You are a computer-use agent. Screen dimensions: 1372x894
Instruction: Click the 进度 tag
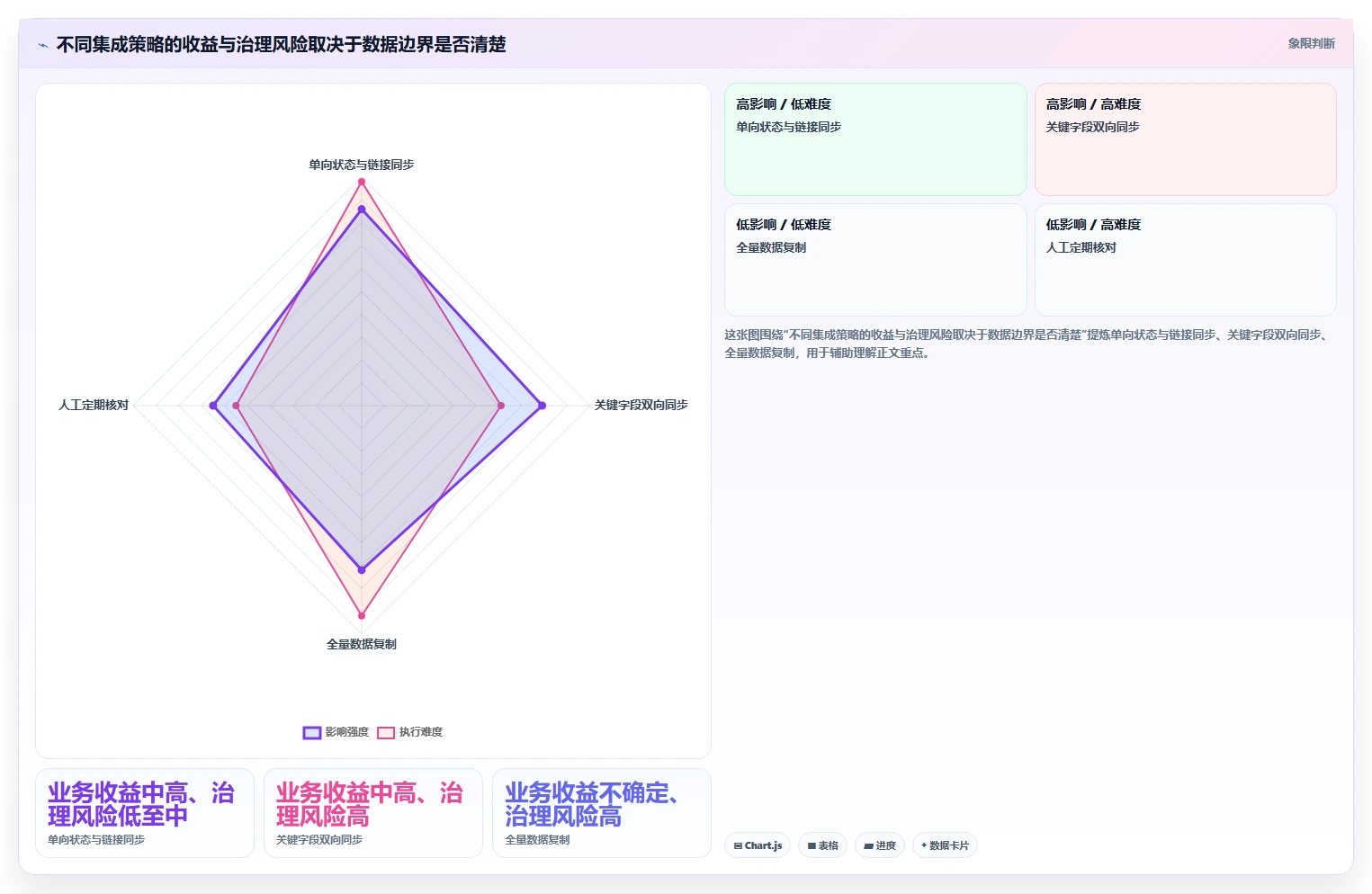pyautogui.click(x=879, y=845)
